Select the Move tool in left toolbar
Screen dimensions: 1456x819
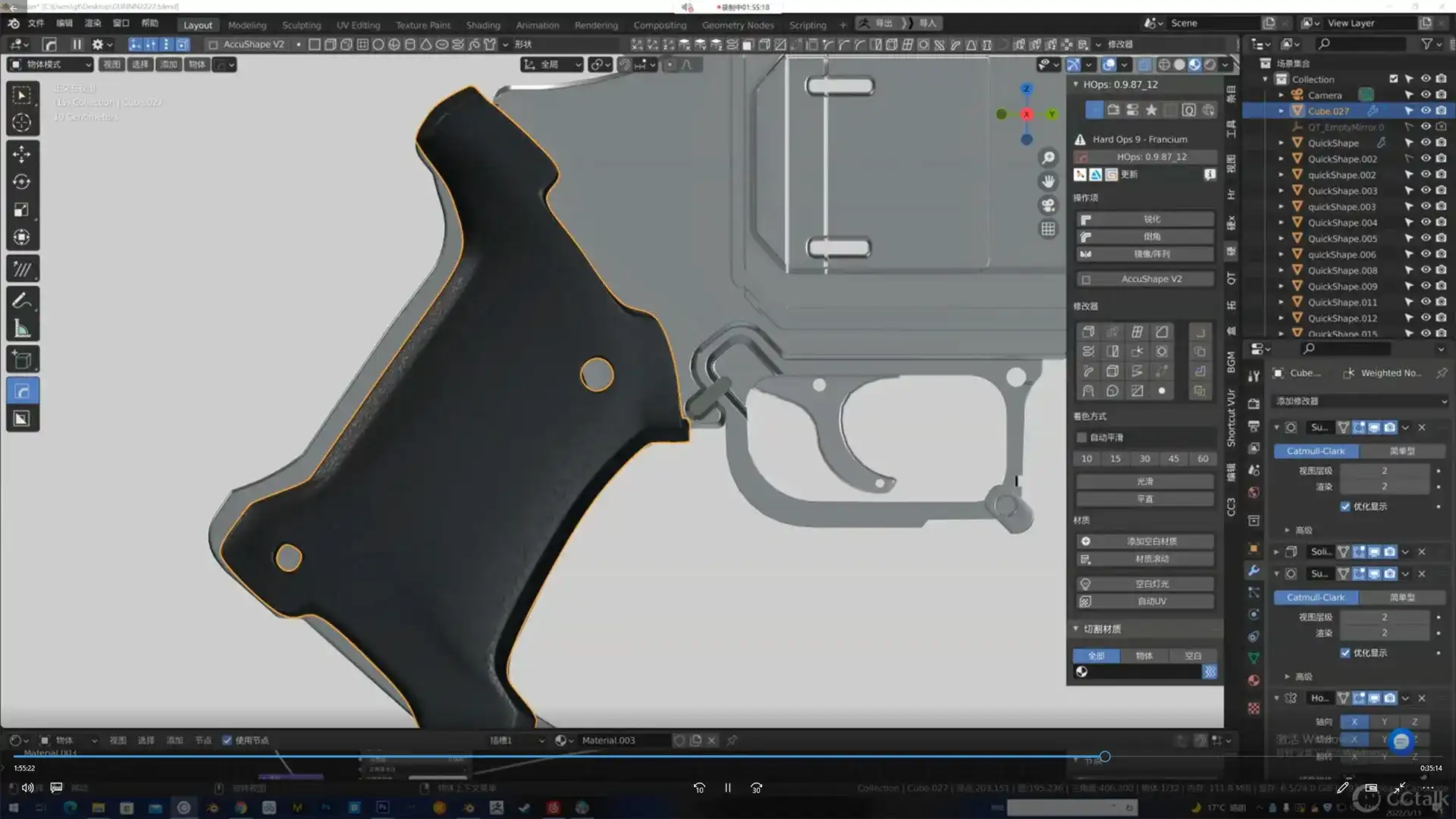click(x=22, y=154)
